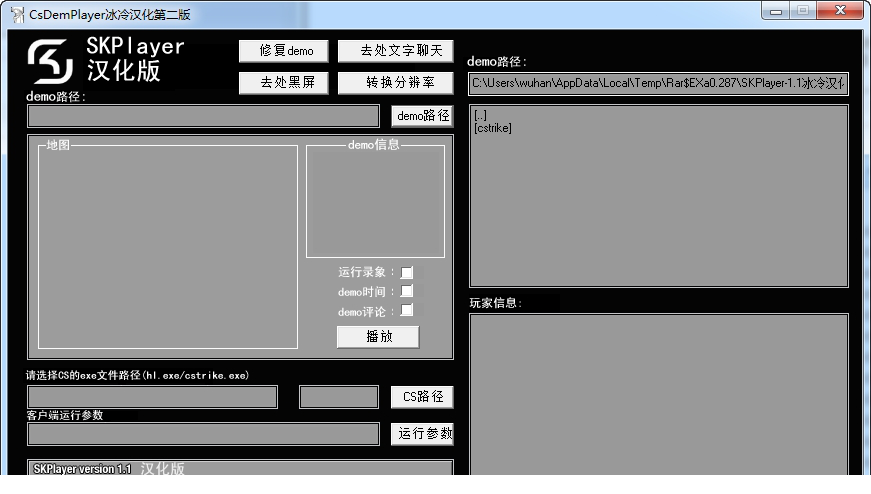Click the demo信息 info box
The width and height of the screenshot is (871, 494).
coord(376,201)
